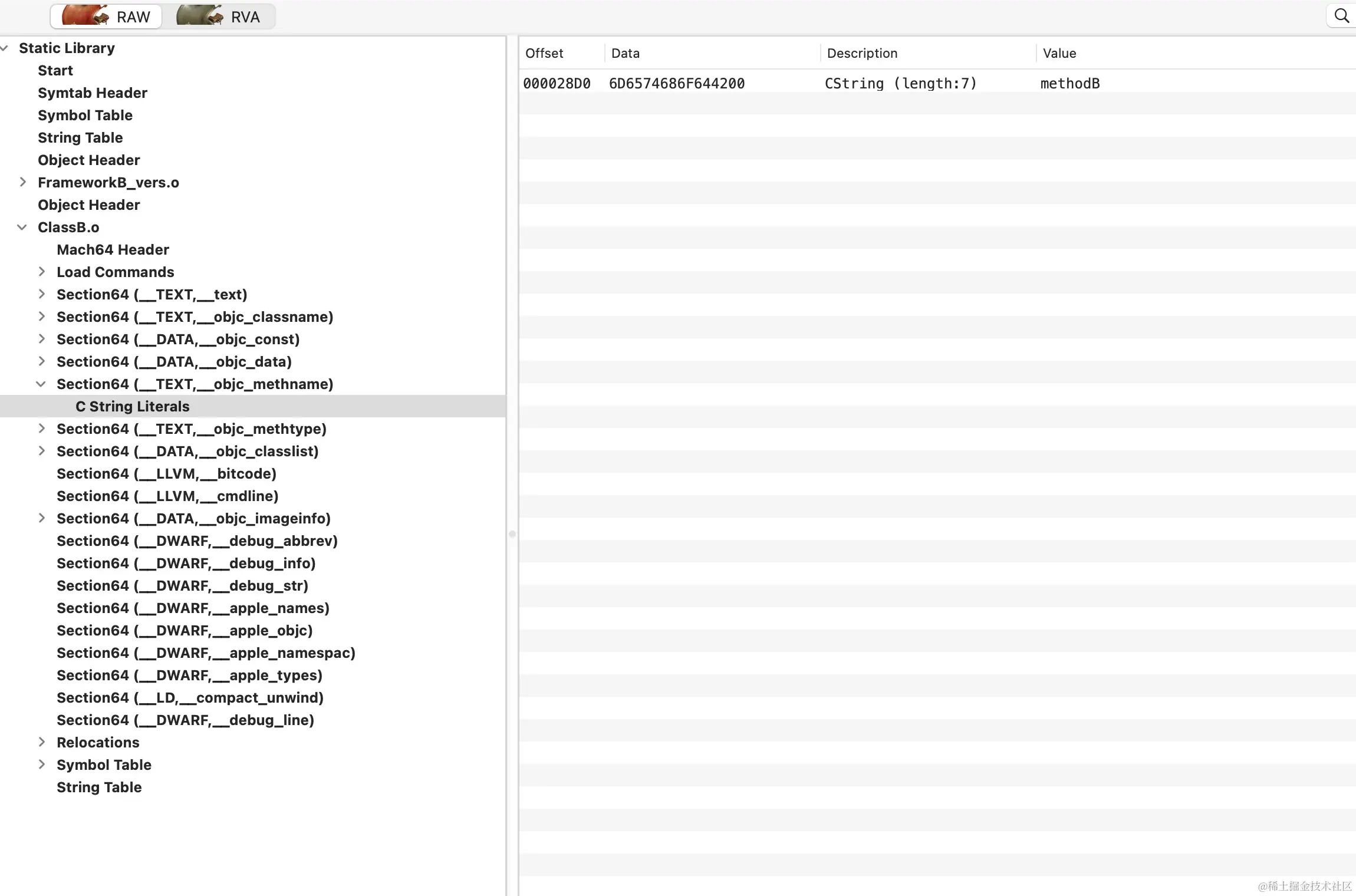
Task: Expand Section64 (__DATA,__objc_data) chevron
Action: coord(41,361)
